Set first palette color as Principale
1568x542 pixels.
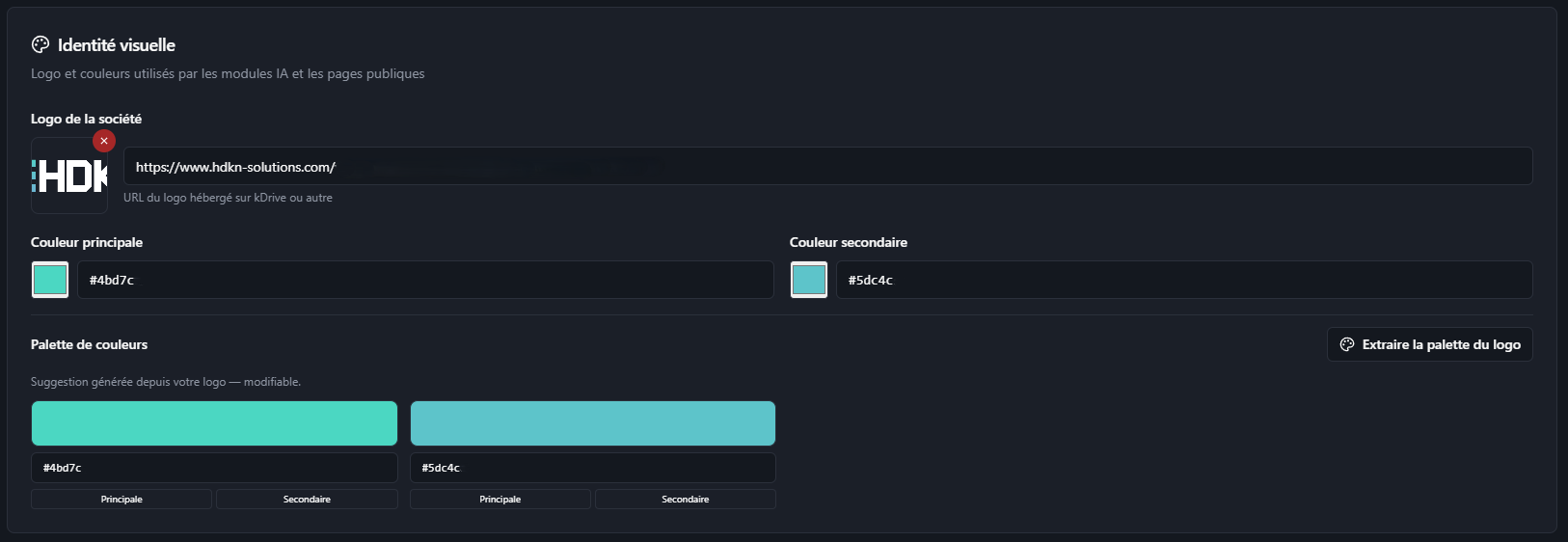click(x=122, y=499)
